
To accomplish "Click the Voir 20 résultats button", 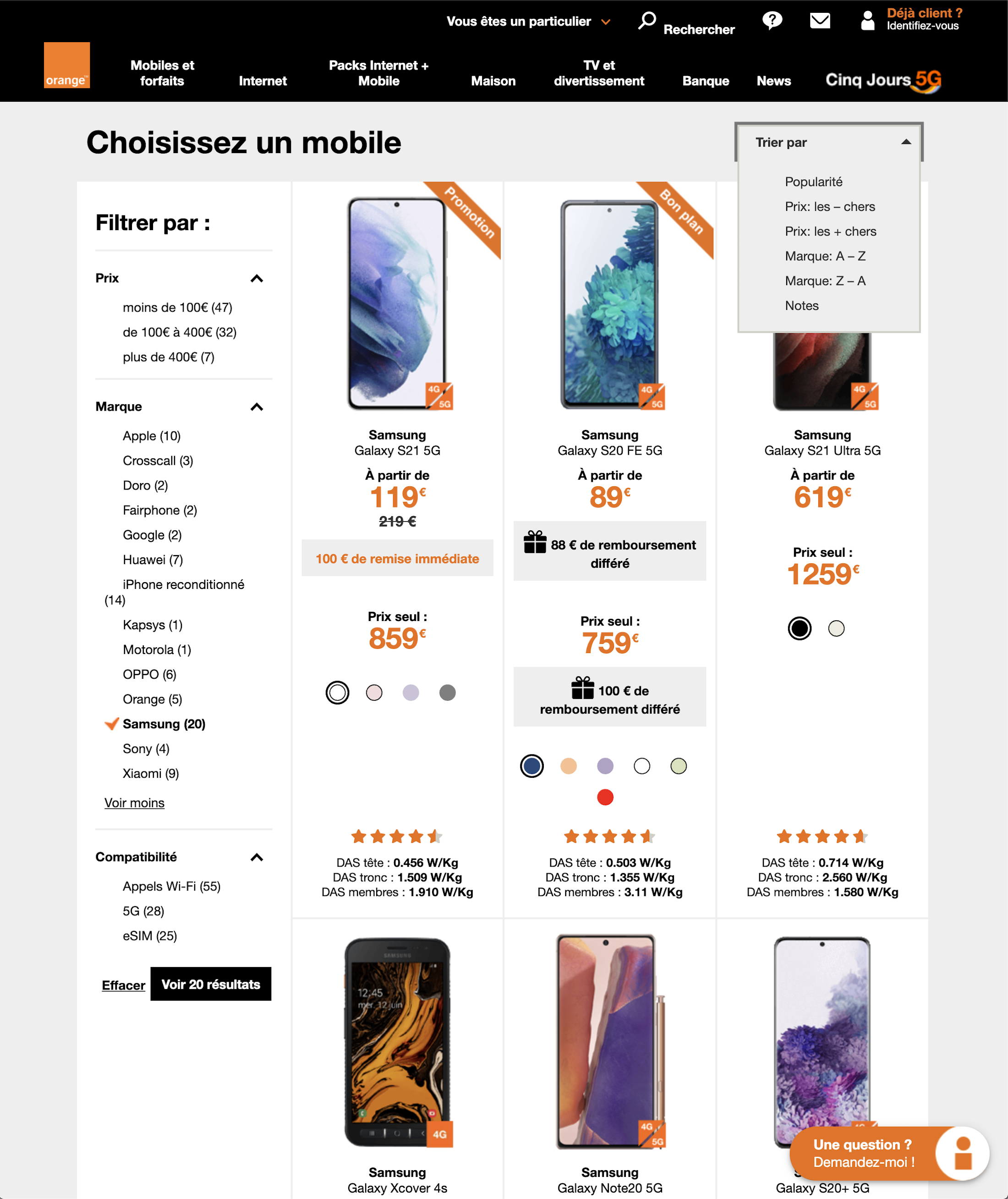I will (210, 984).
